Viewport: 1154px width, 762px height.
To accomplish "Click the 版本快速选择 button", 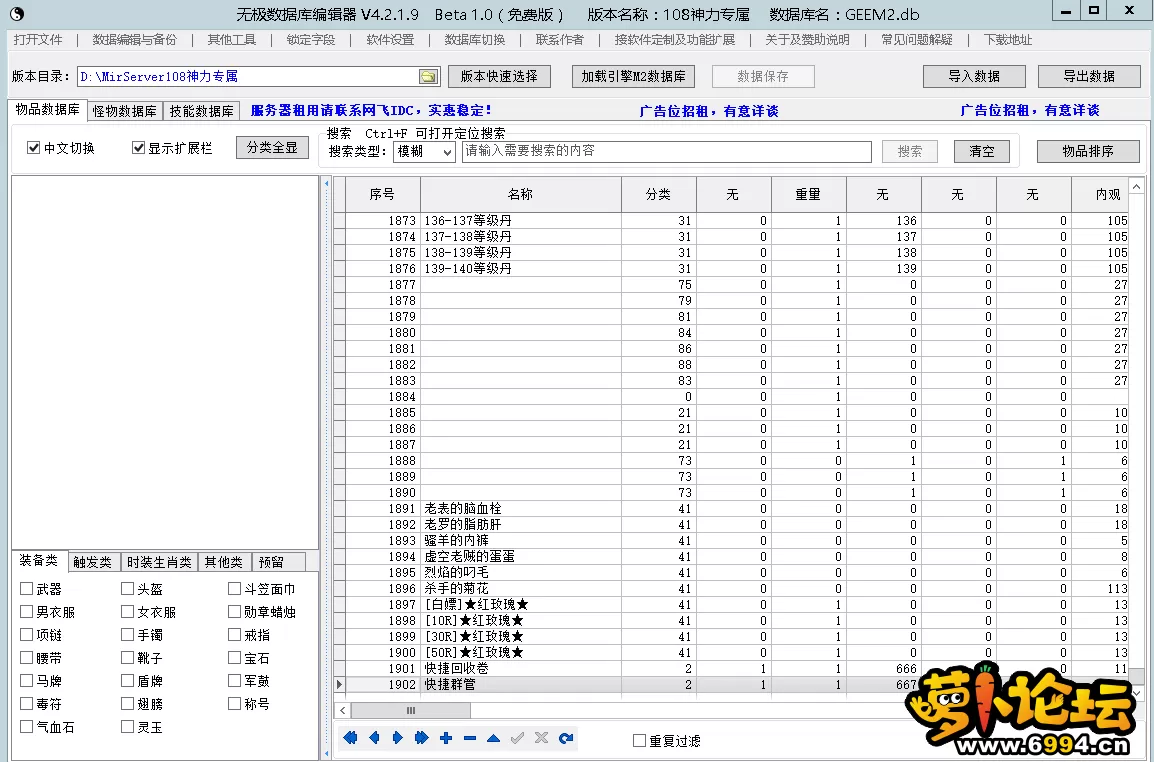I will coord(499,77).
